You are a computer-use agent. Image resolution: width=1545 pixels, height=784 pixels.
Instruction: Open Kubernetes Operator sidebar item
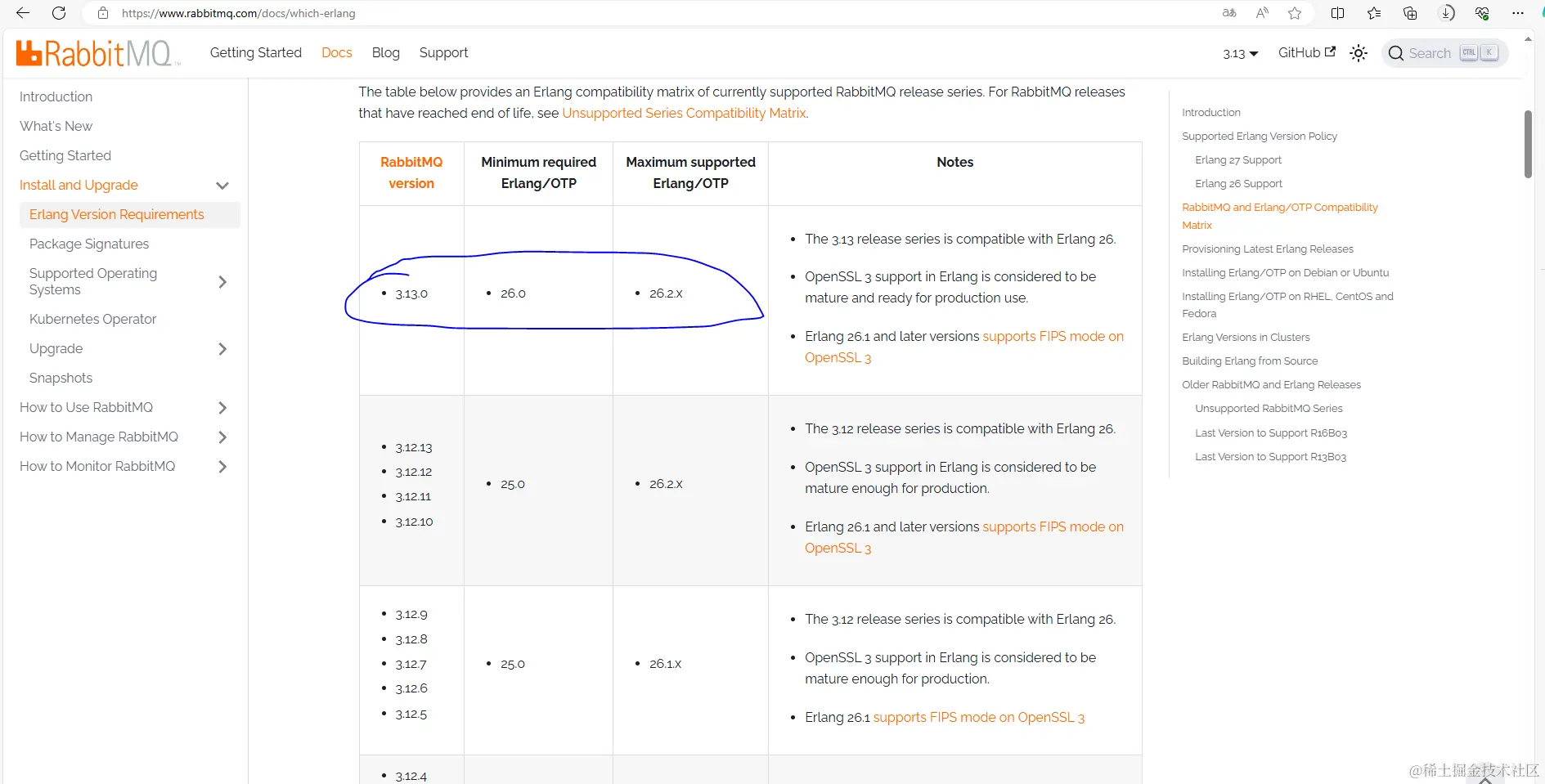pyautogui.click(x=92, y=319)
